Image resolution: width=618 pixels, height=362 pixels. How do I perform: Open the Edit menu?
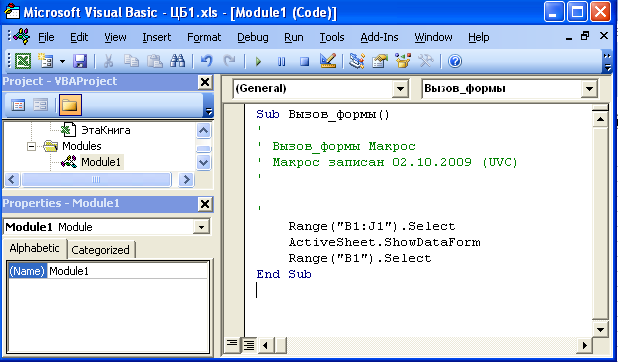tap(79, 37)
